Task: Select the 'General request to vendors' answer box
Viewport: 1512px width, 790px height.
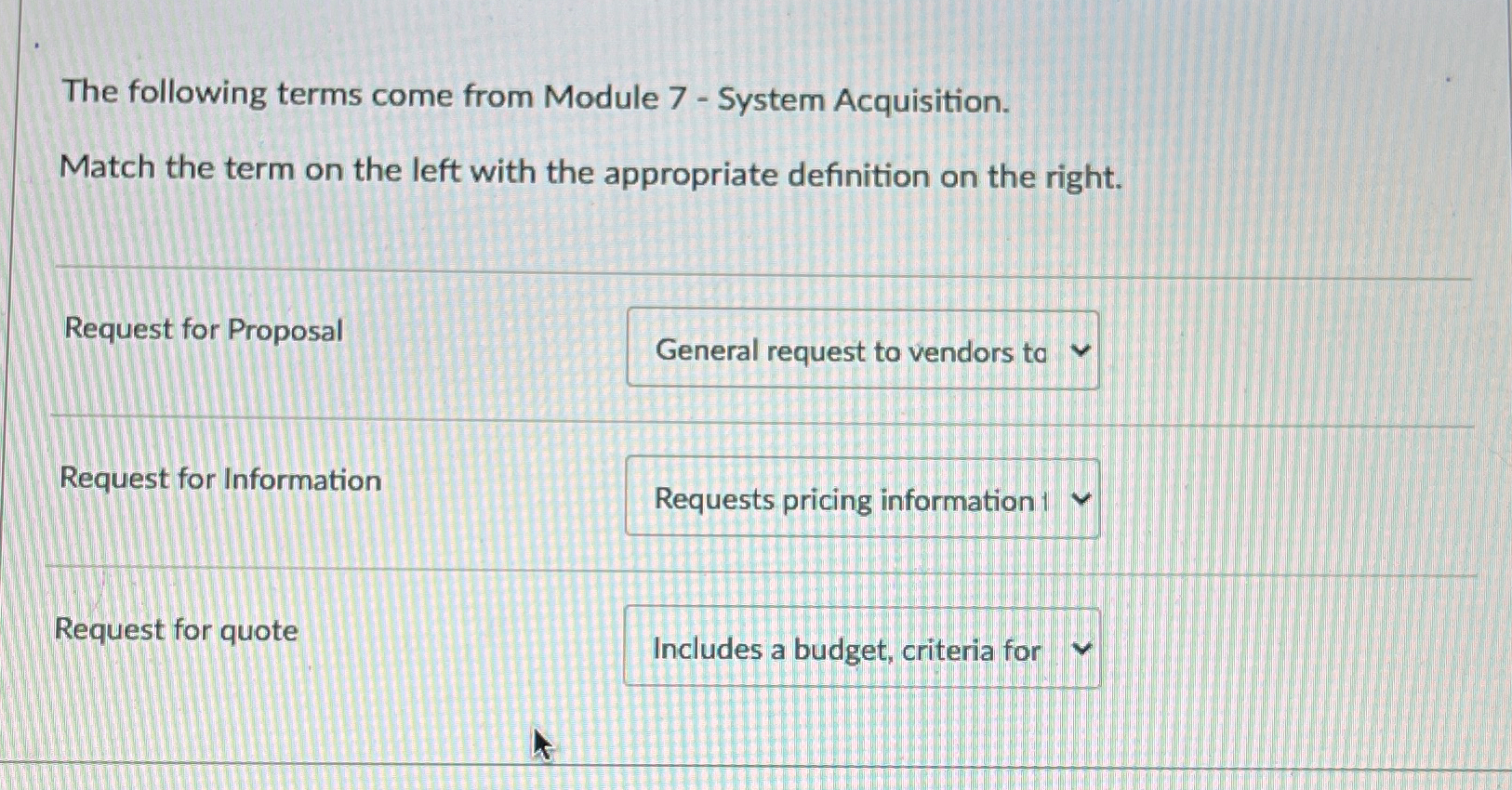Action: pos(863,350)
